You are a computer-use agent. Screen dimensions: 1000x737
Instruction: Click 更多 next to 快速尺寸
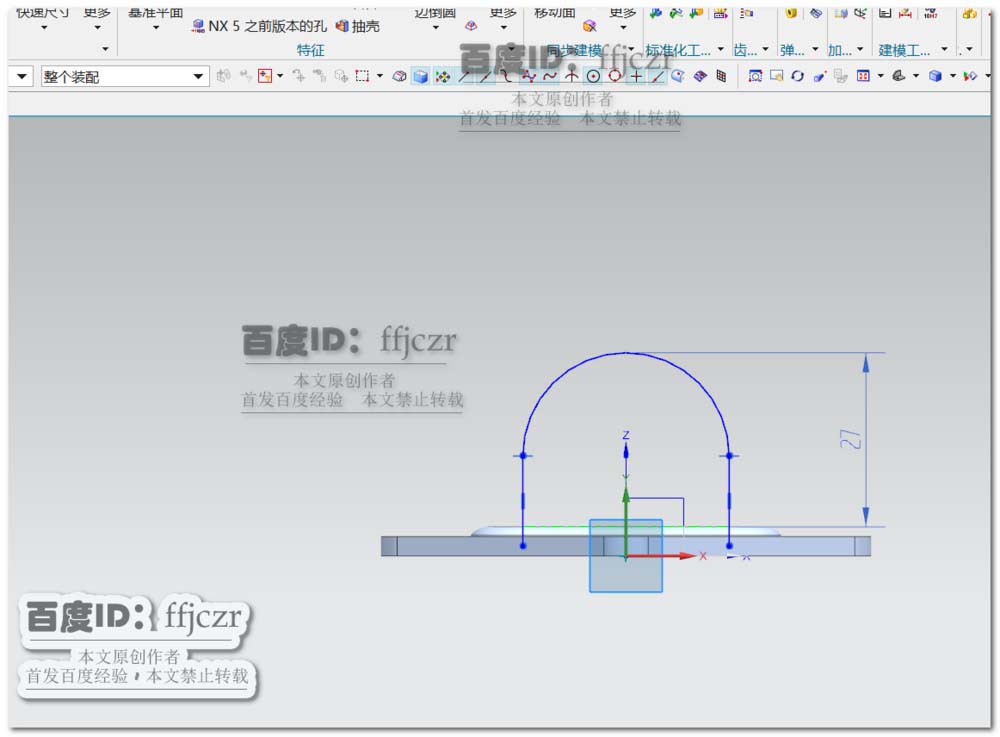tap(97, 13)
